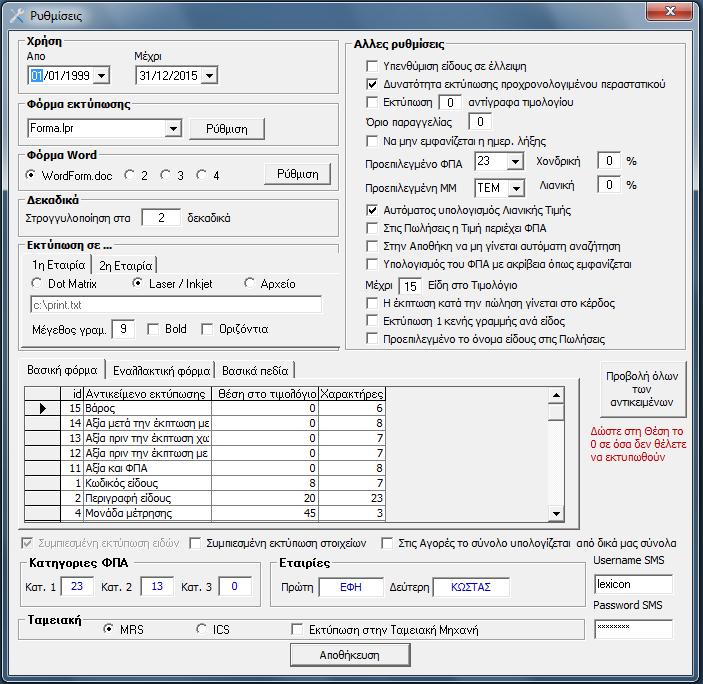The width and height of the screenshot is (703, 684).
Task: Click the 'Δεύτερη' company field with ΚΩΣΤΑΣ
Action: [x=471, y=587]
